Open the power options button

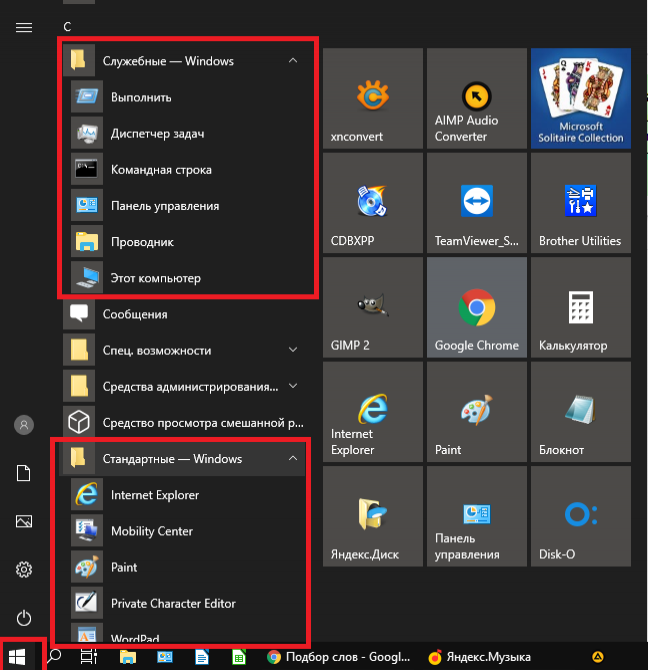[x=24, y=618]
